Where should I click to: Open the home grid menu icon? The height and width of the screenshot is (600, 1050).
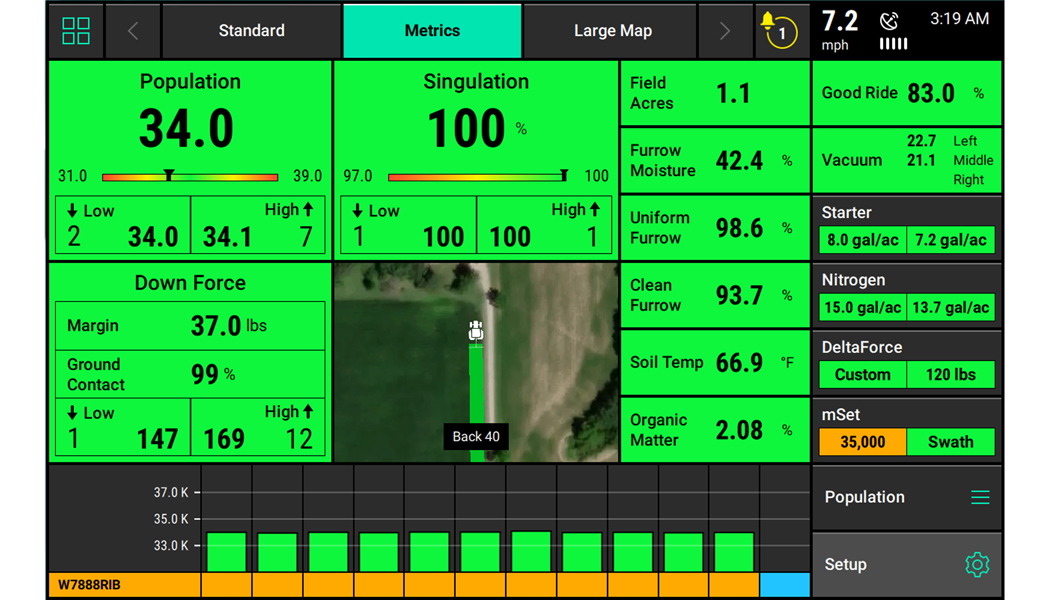tap(76, 31)
